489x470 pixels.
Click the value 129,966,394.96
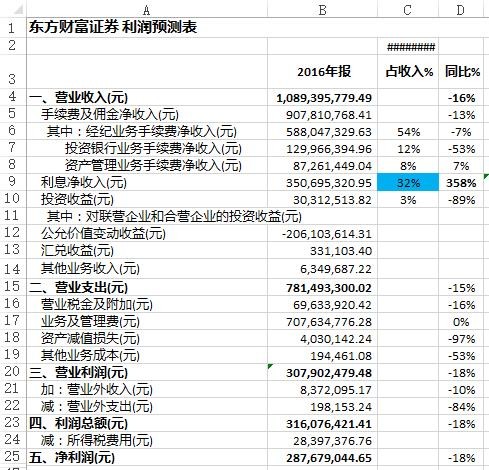coord(322,149)
